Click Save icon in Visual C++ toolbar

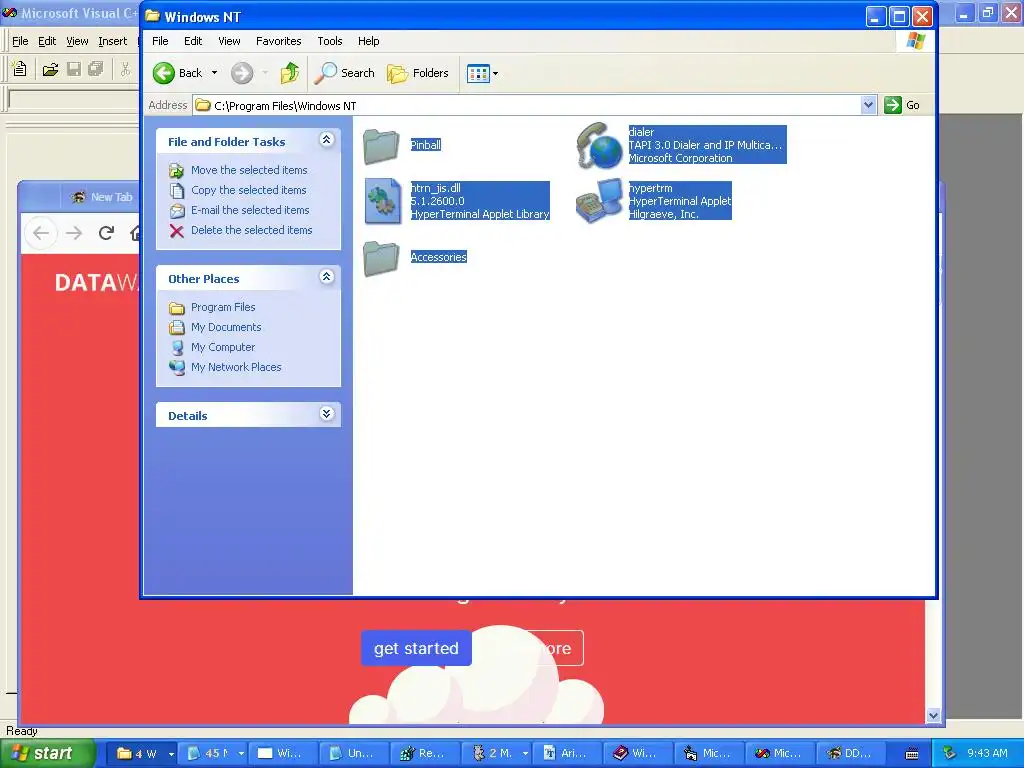click(74, 69)
